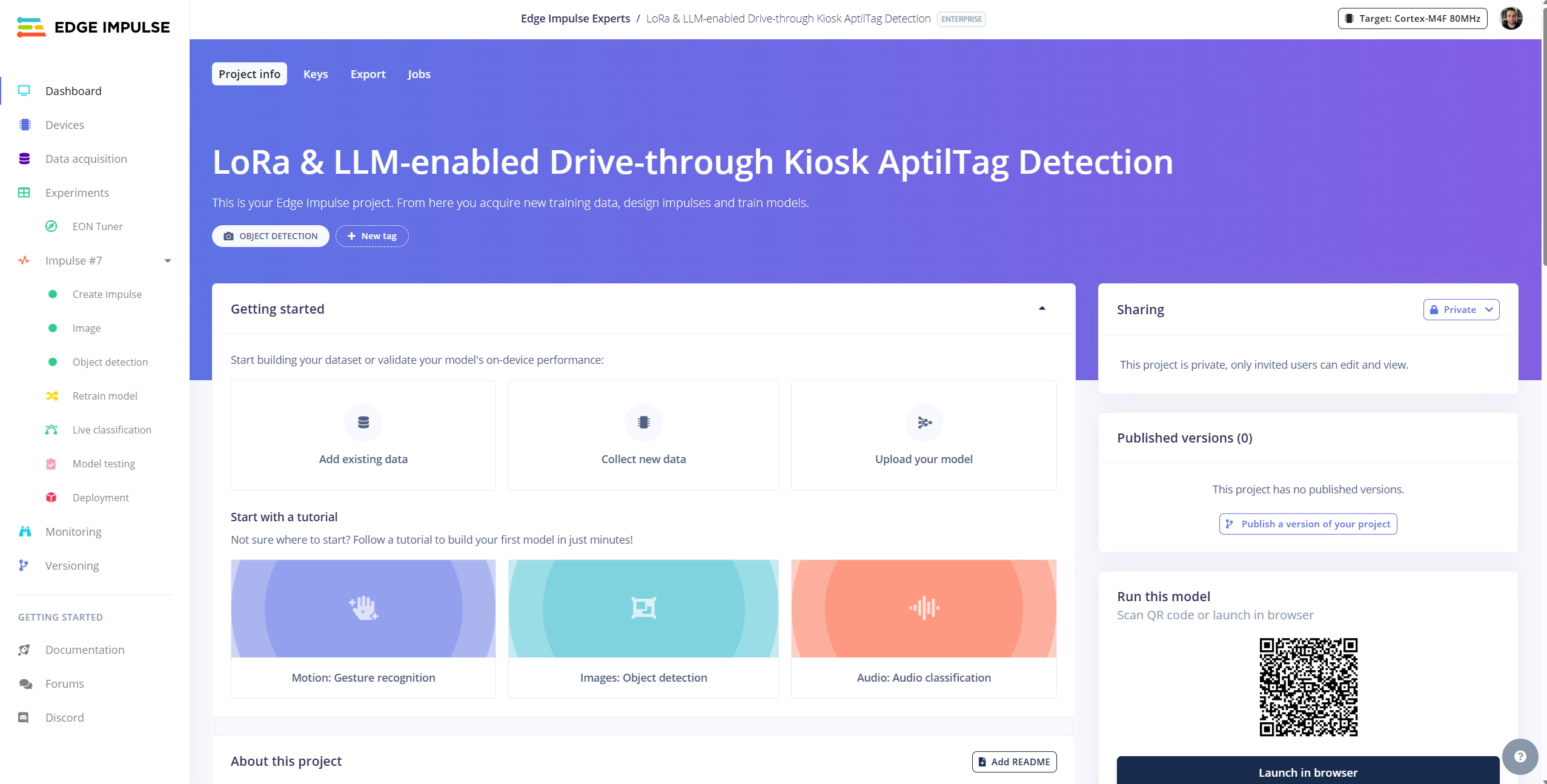Open Live classification icon
Screen dimensions: 1547x784
click(51, 430)
